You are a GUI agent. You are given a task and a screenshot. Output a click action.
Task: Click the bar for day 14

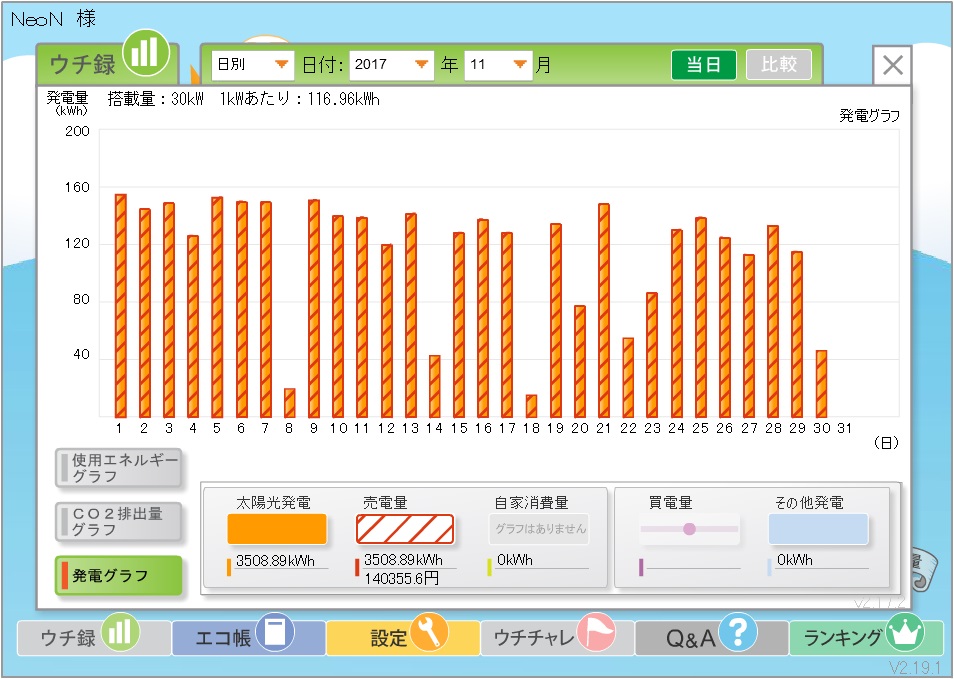[434, 386]
